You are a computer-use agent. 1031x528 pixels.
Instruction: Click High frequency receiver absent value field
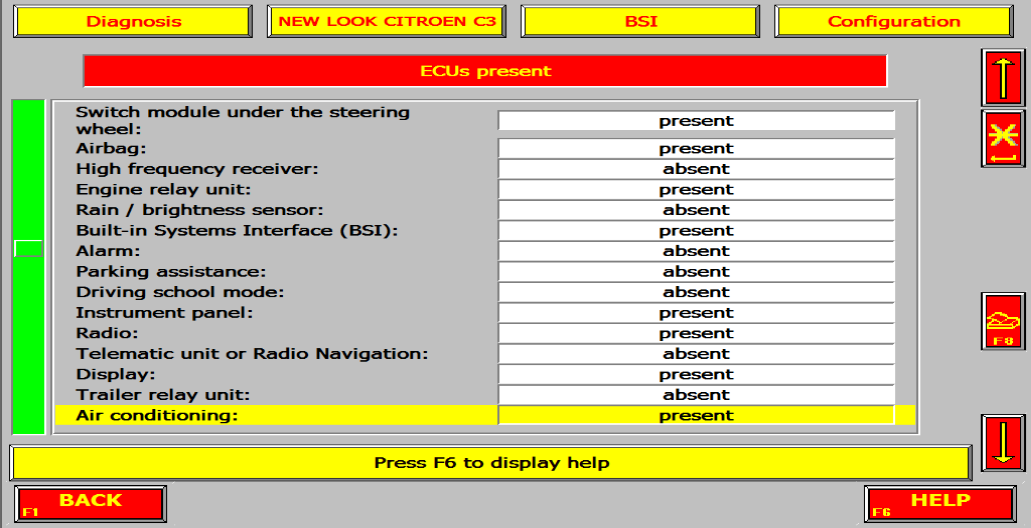[x=696, y=169]
